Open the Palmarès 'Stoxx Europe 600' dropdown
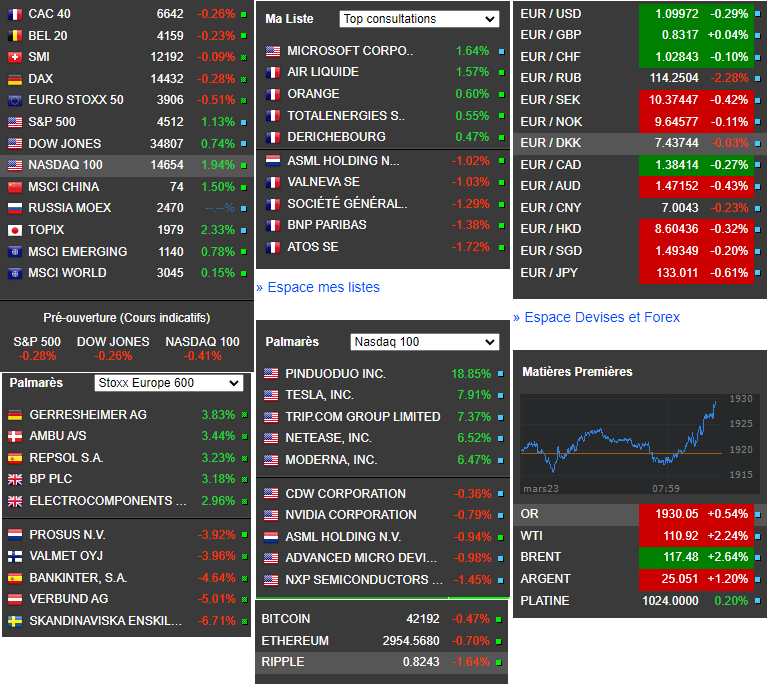Viewport: 772px width, 687px height. (168, 383)
